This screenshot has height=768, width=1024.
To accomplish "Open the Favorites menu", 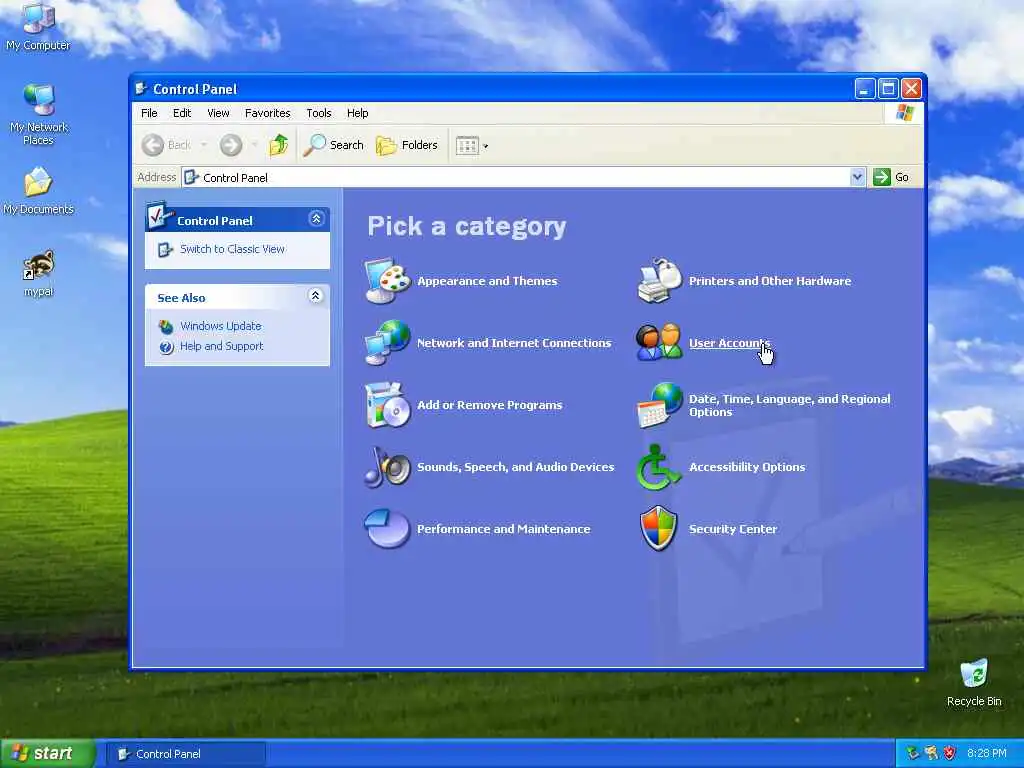I will point(268,113).
